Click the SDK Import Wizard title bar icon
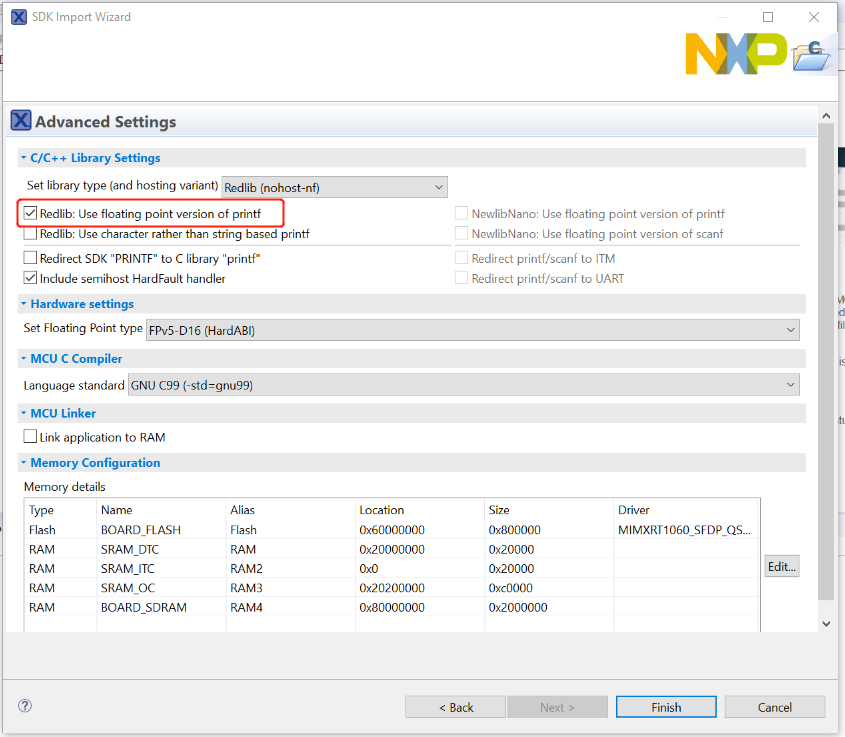845x737 pixels. (x=18, y=17)
